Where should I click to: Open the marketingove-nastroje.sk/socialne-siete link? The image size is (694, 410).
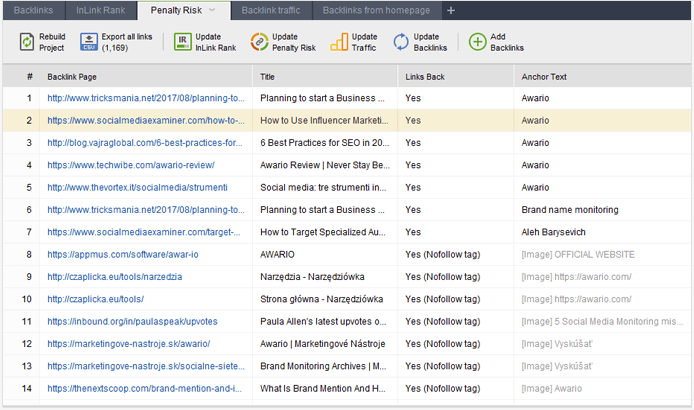146,366
